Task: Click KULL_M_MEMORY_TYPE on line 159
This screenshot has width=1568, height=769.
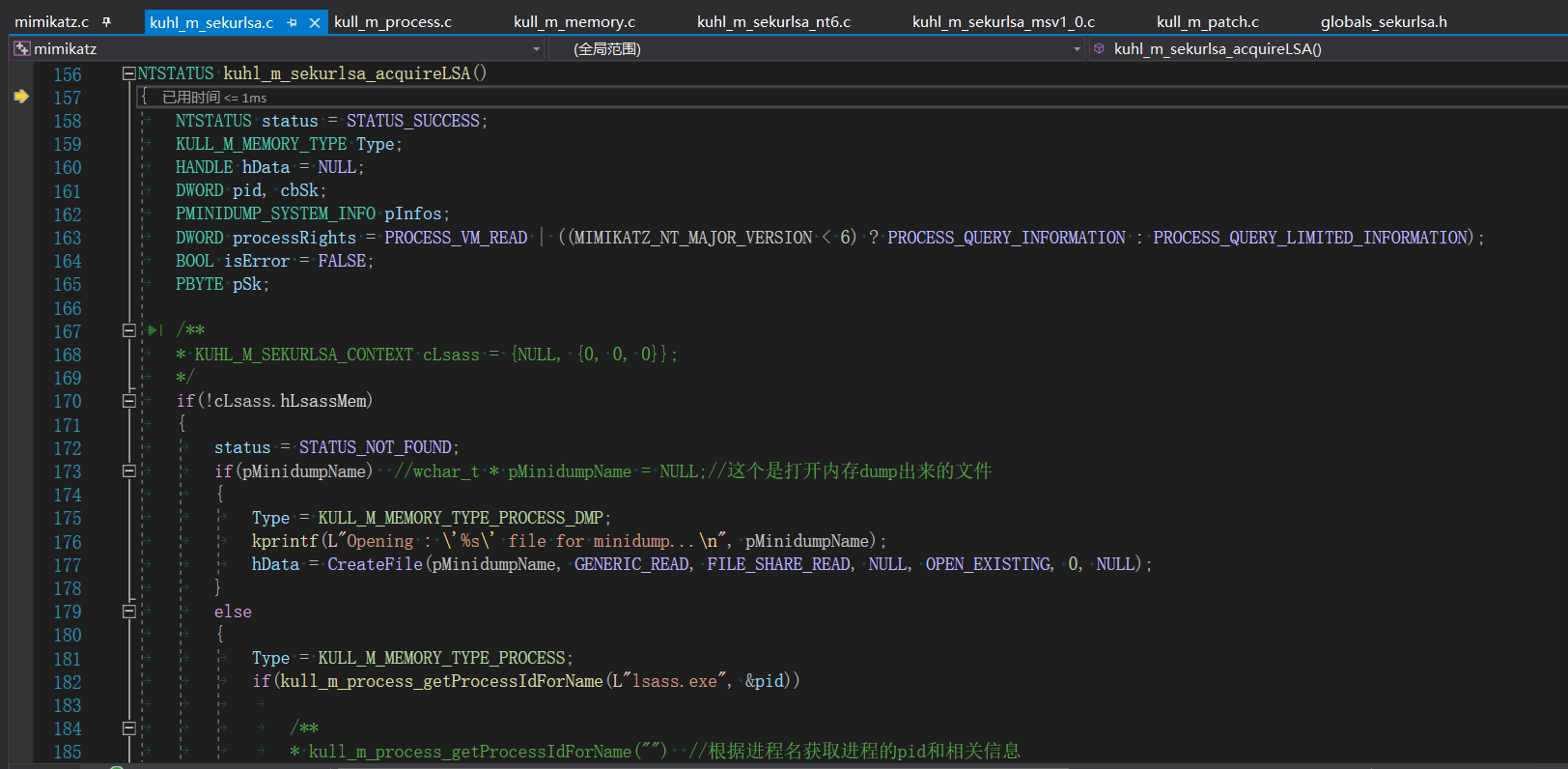Action: [261, 144]
